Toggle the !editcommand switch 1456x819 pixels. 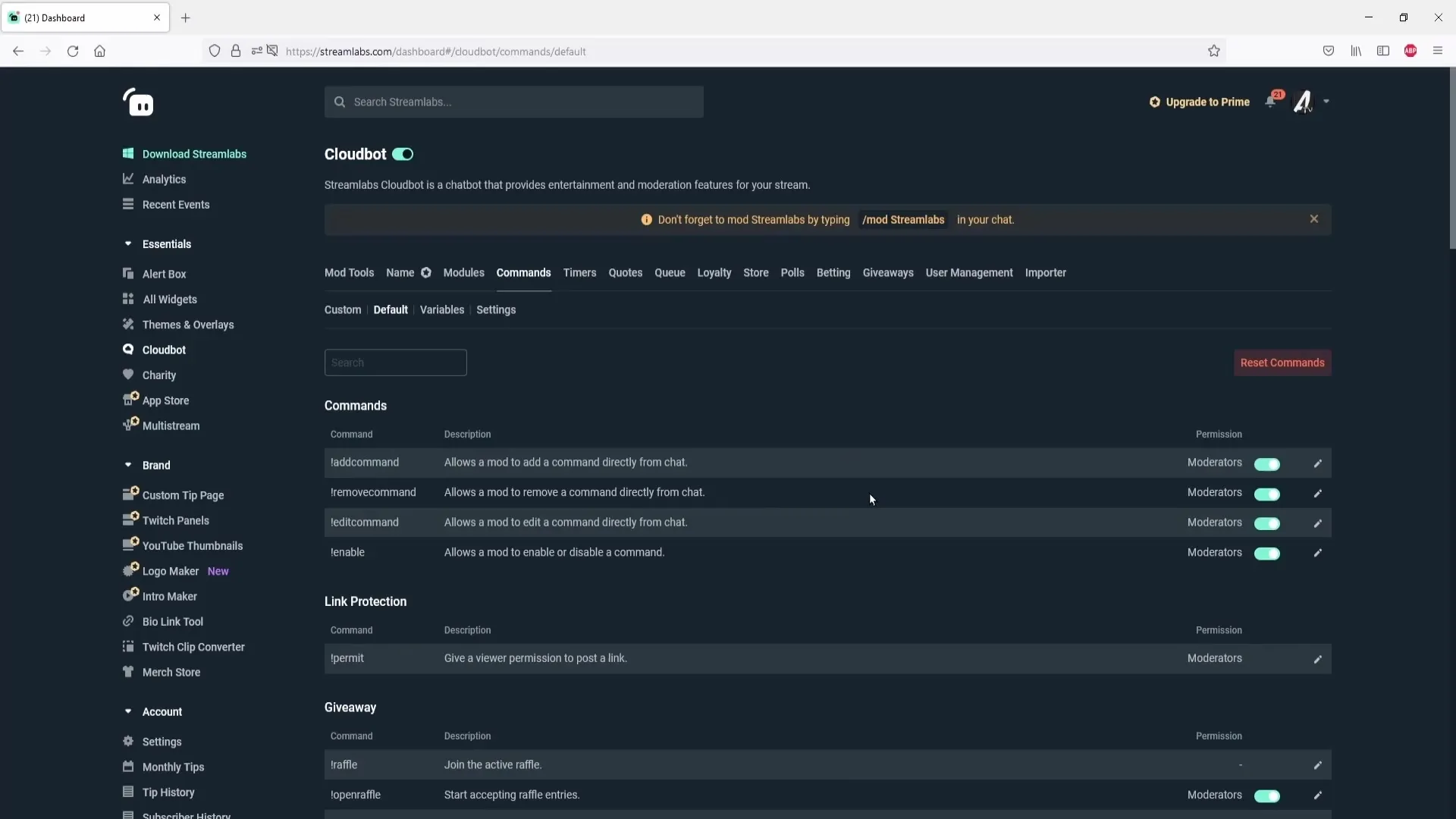1267,524
